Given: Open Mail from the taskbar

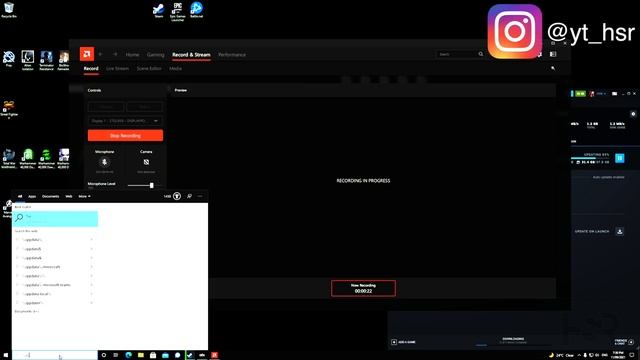Looking at the screenshot, I should (x=165, y=355).
